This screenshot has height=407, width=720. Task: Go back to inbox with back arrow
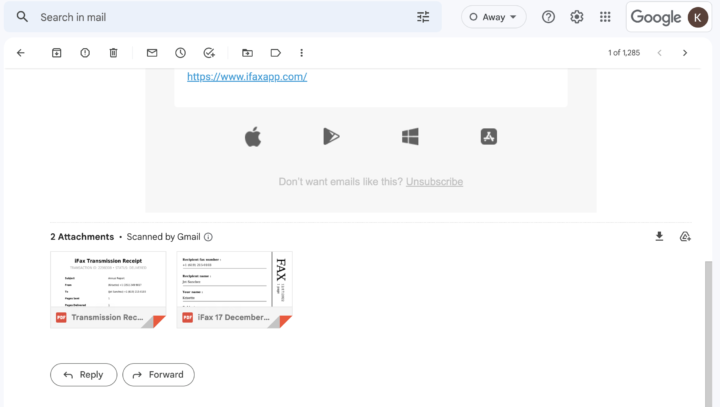coord(21,53)
